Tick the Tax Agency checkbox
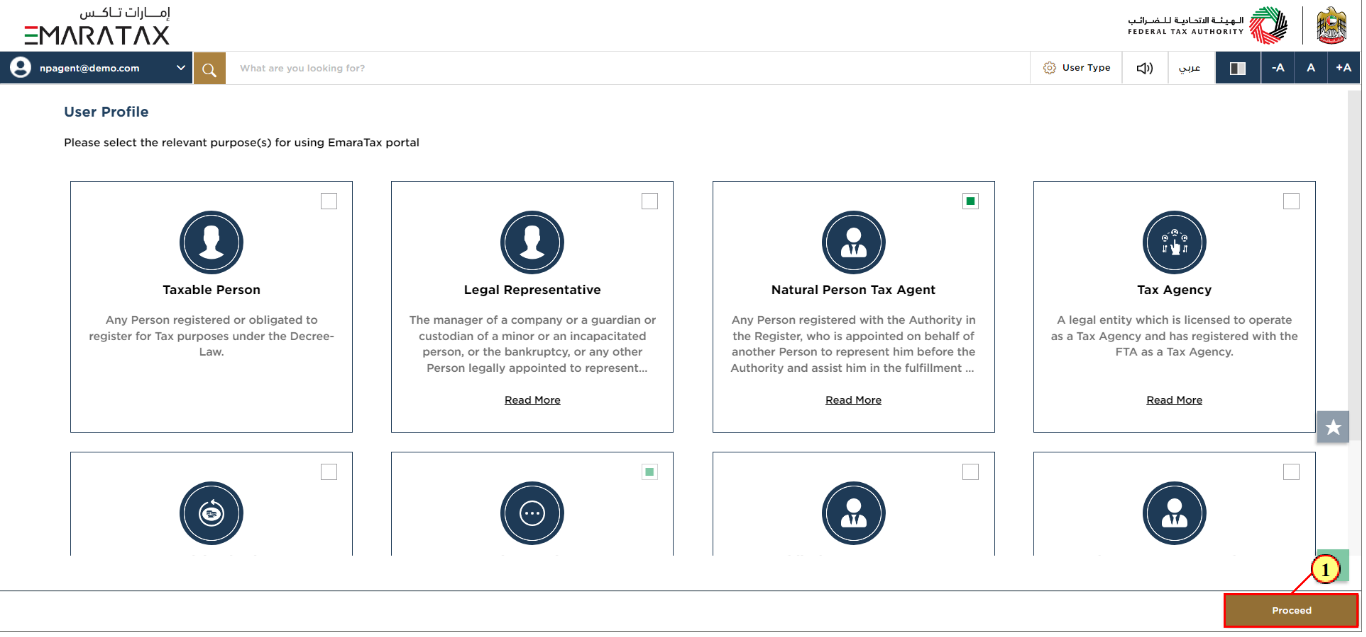This screenshot has height=637, width=1366. (1291, 201)
